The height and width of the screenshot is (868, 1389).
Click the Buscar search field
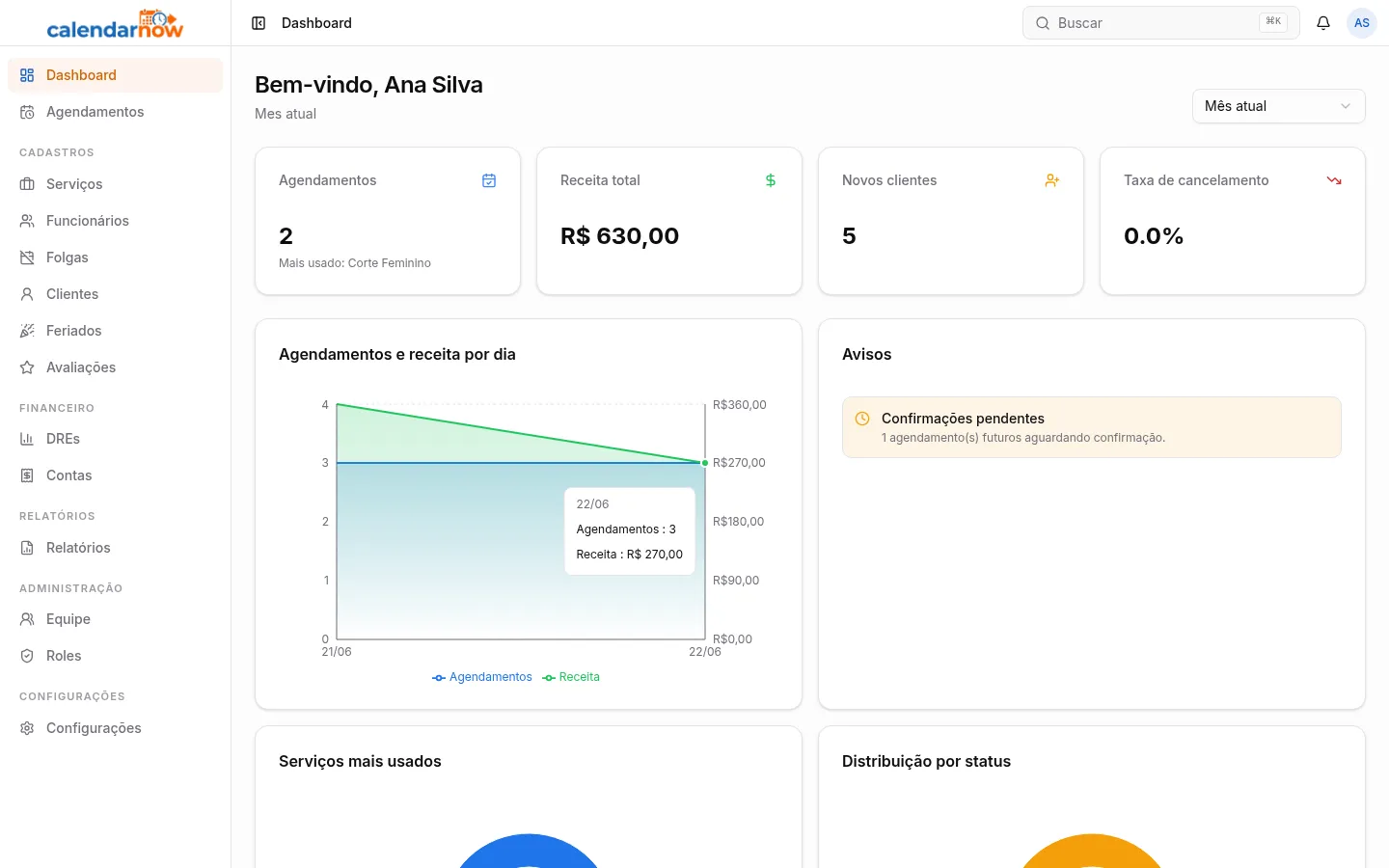pos(1161,23)
